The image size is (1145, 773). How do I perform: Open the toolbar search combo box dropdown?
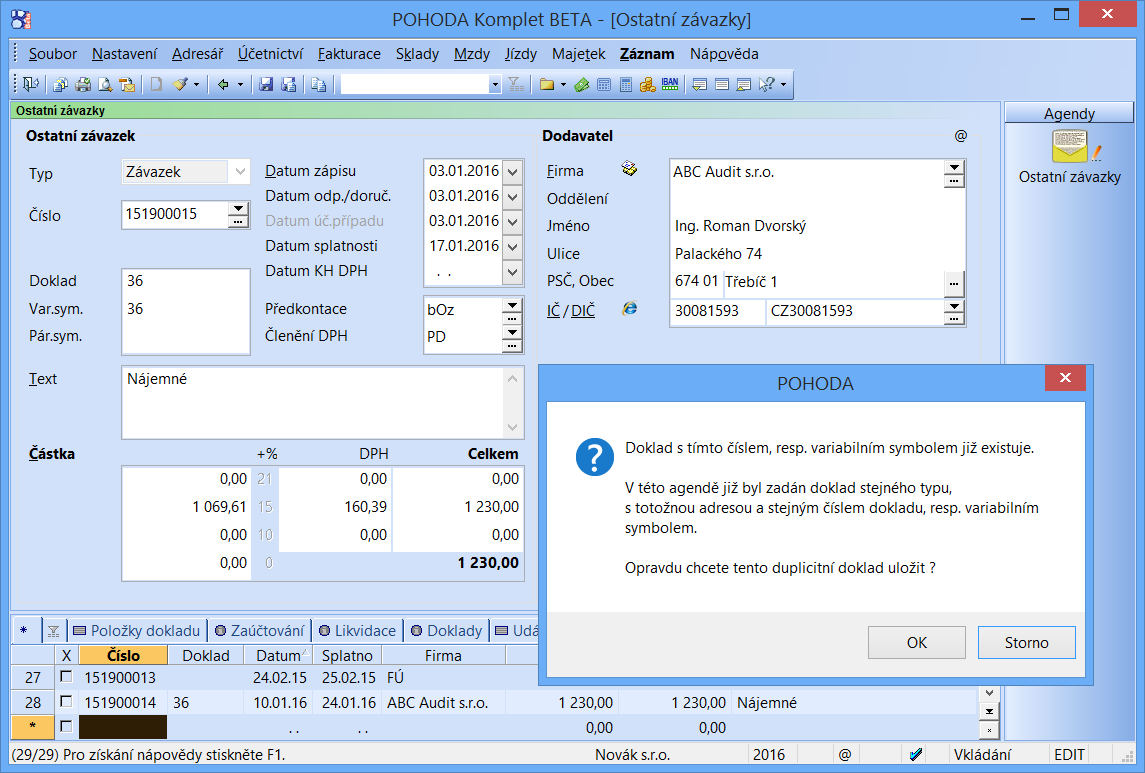coord(494,85)
